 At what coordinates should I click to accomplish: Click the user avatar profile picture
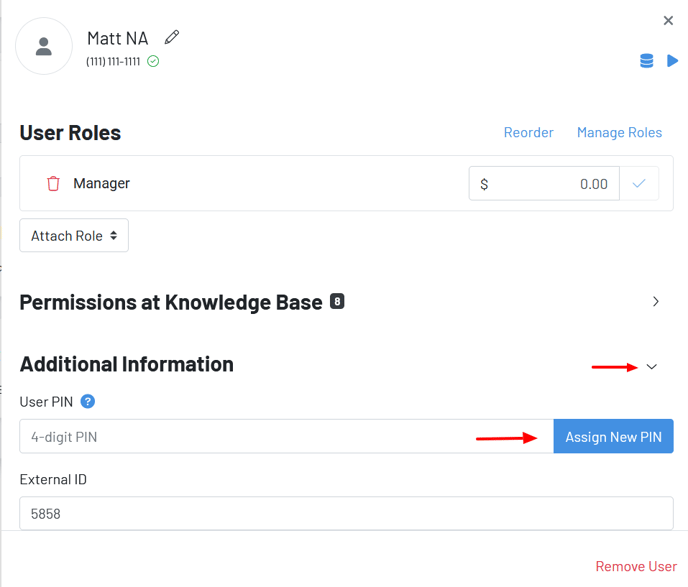pos(44,46)
